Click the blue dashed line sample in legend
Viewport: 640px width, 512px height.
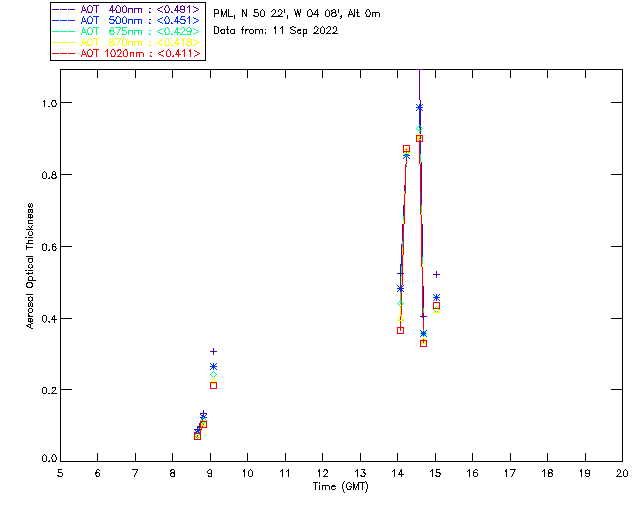64,20
